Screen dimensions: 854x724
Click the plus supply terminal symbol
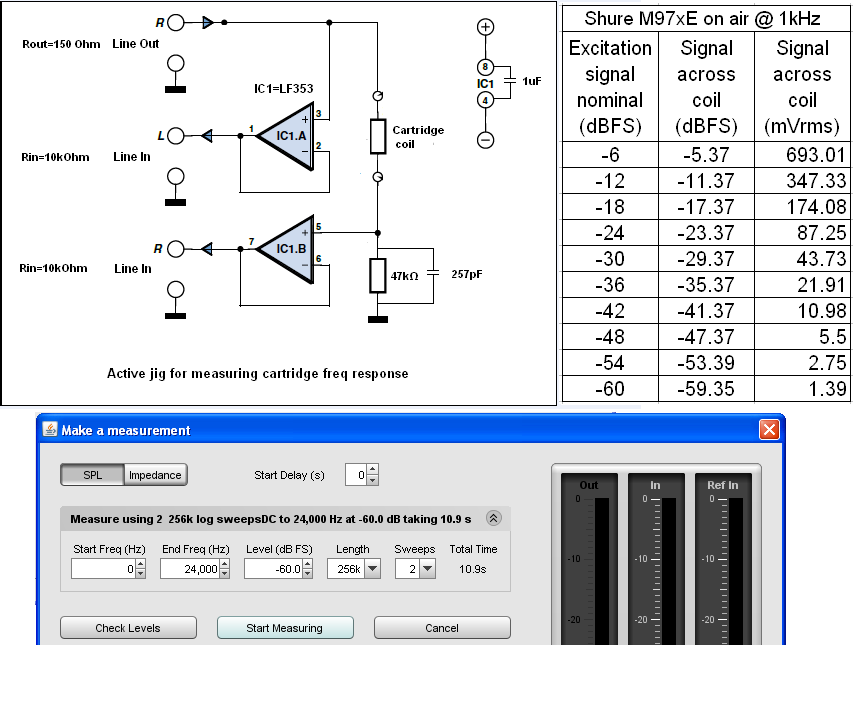coord(485,27)
